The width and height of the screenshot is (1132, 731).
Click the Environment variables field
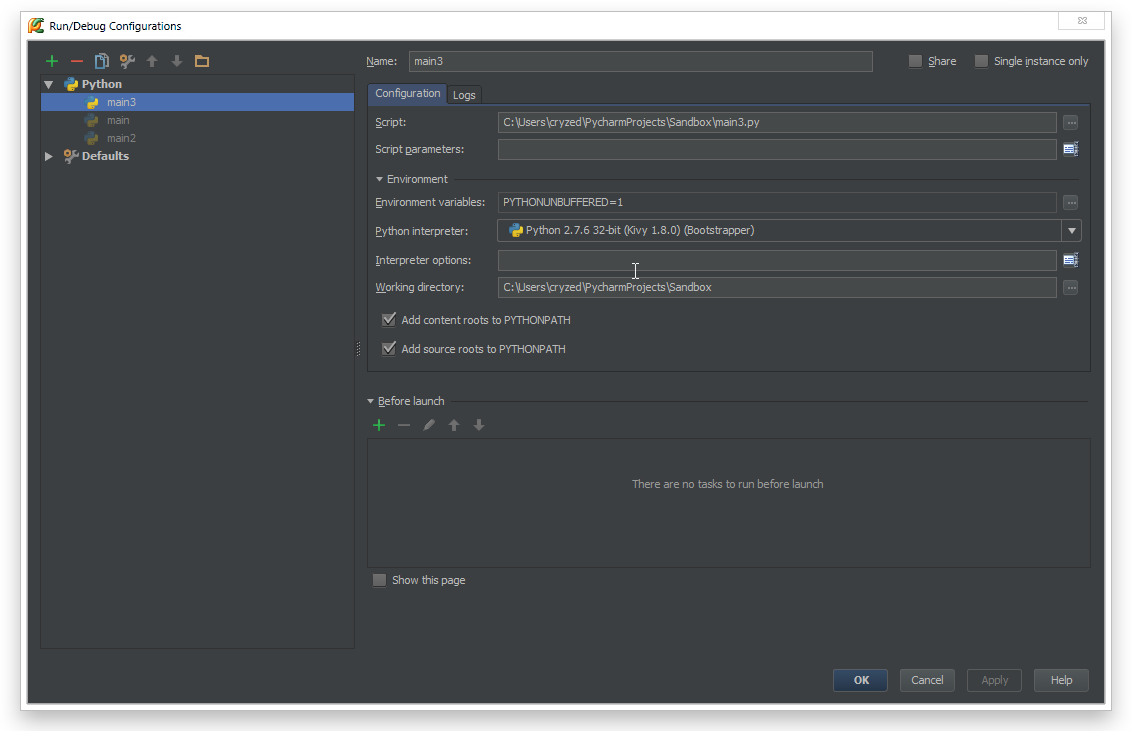(x=777, y=203)
